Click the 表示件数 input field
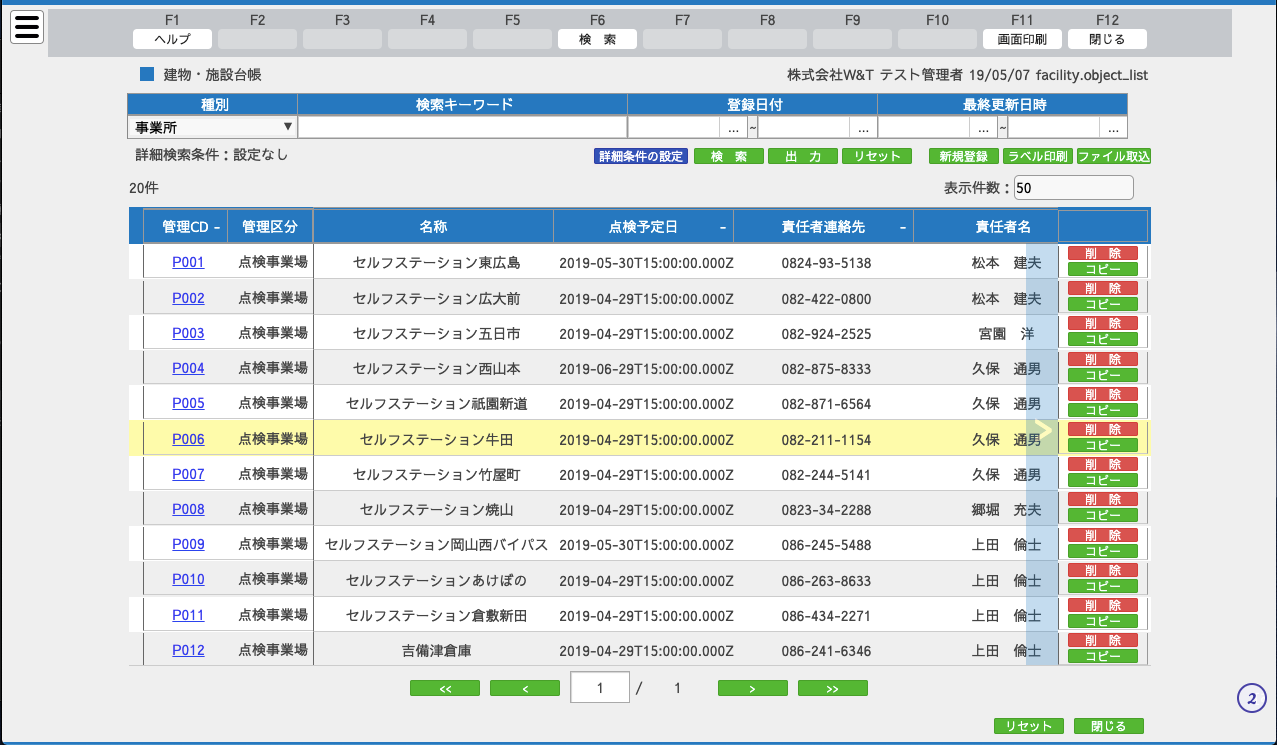This screenshot has width=1277, height=745. [x=1073, y=188]
